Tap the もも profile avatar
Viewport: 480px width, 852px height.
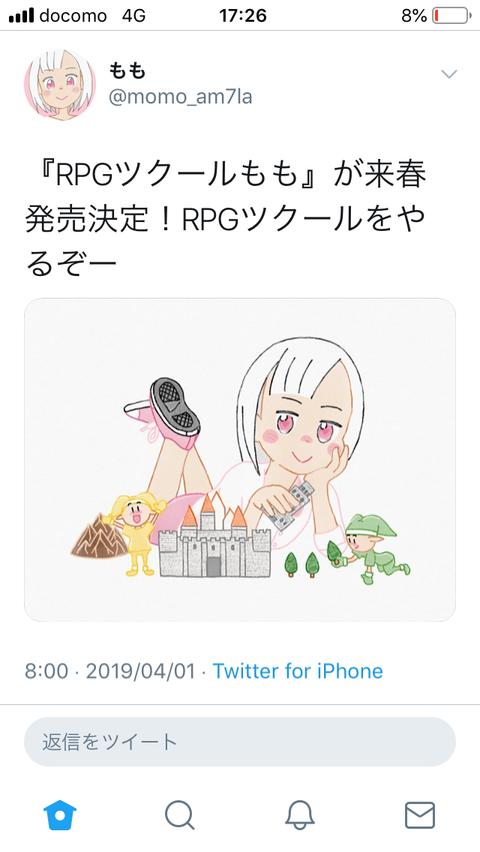point(60,84)
